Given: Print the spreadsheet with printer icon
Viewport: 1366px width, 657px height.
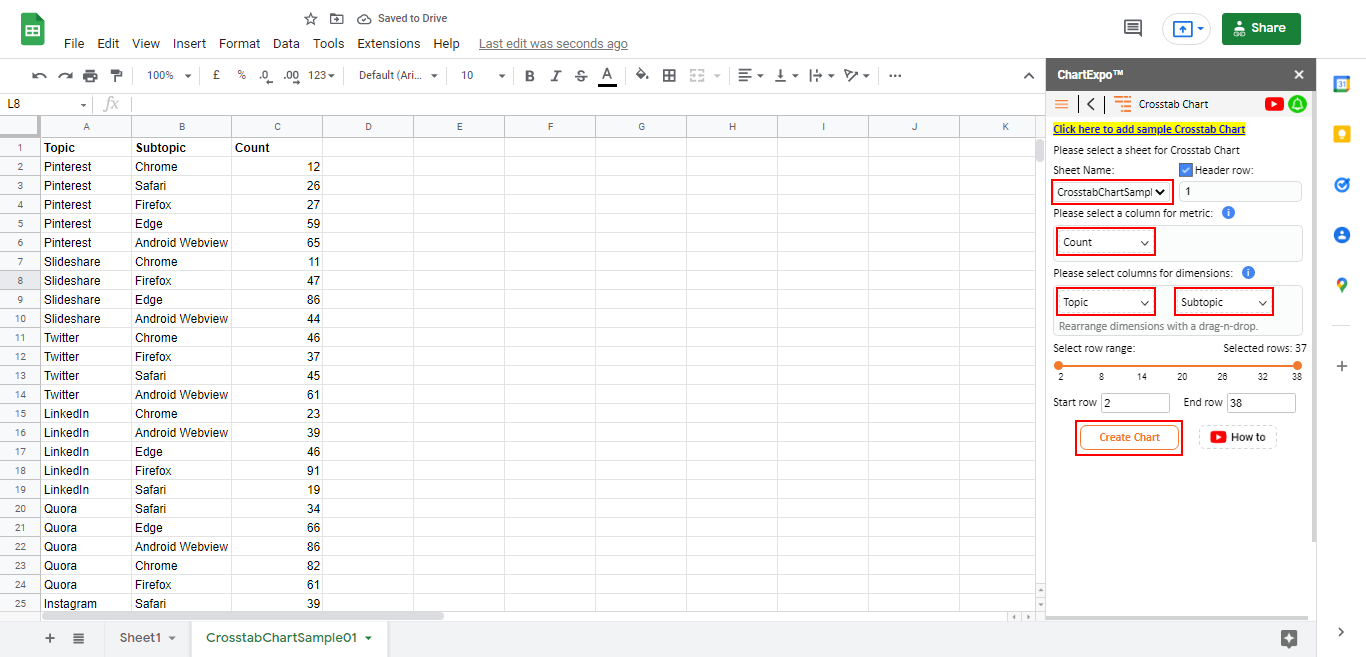Looking at the screenshot, I should point(91,75).
